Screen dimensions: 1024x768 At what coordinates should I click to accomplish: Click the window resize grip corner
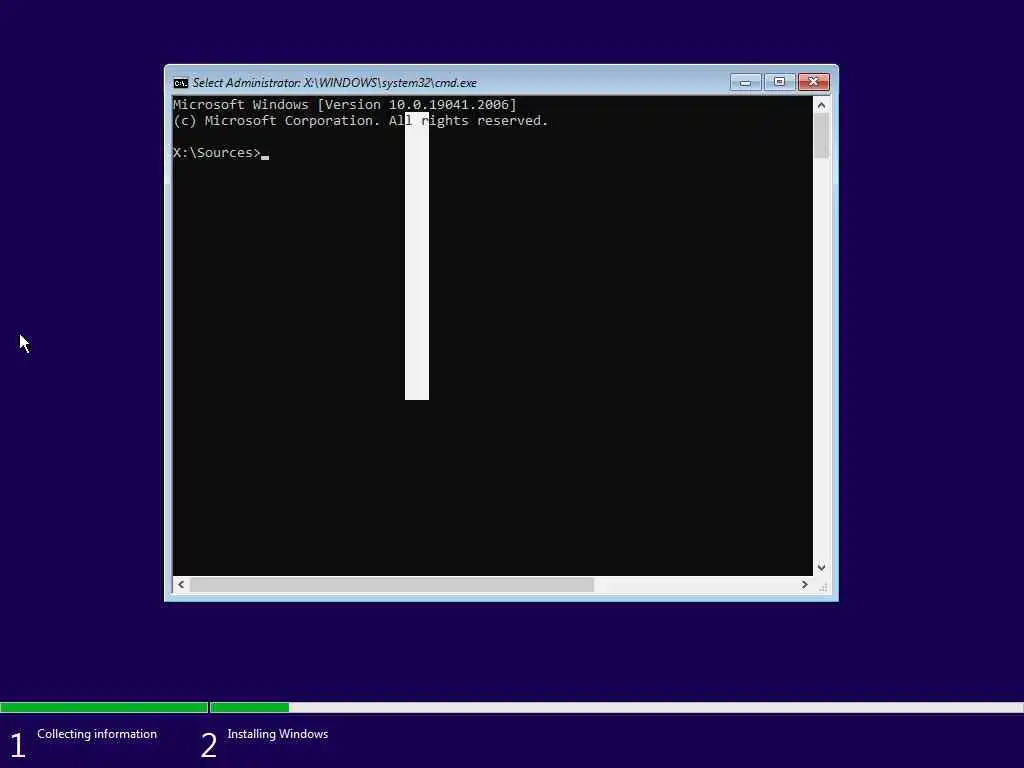pyautogui.click(x=822, y=585)
